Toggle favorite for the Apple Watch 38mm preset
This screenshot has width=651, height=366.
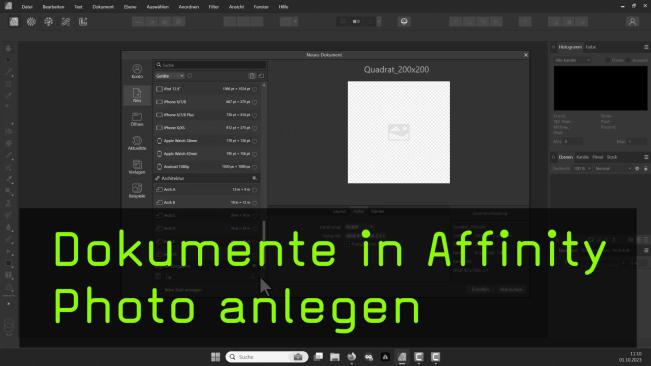pyautogui.click(x=255, y=141)
